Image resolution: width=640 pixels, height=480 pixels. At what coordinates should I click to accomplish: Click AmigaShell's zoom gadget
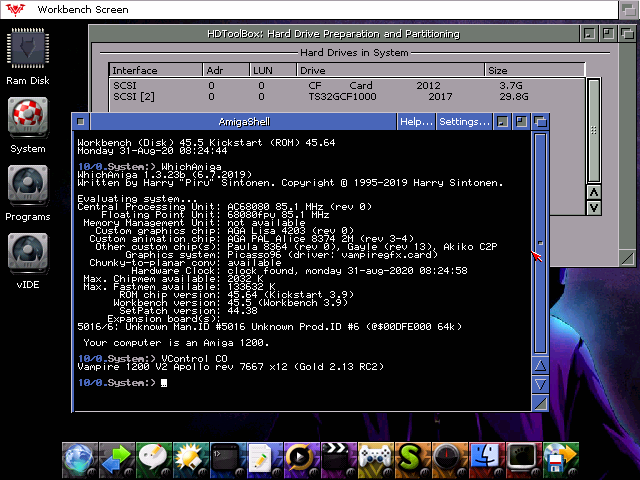[521, 122]
